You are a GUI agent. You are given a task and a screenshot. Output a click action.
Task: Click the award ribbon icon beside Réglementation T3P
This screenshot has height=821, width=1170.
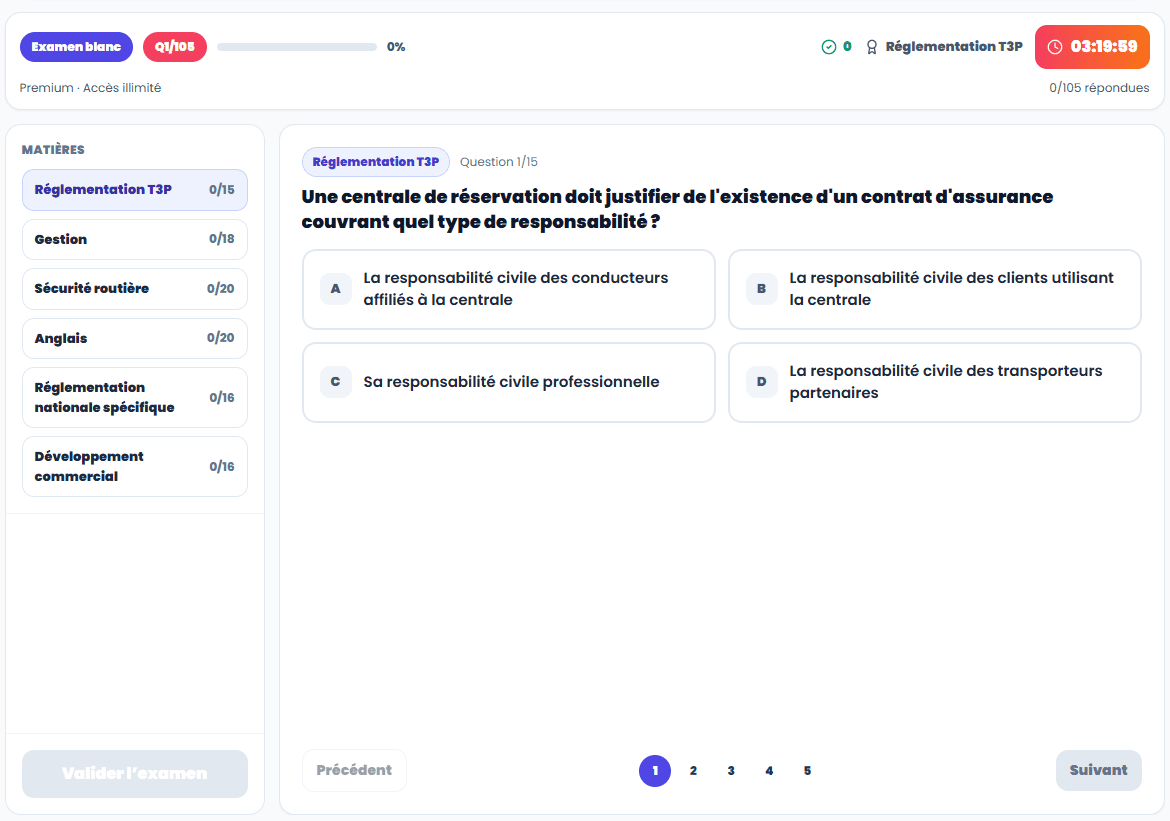[x=872, y=47]
